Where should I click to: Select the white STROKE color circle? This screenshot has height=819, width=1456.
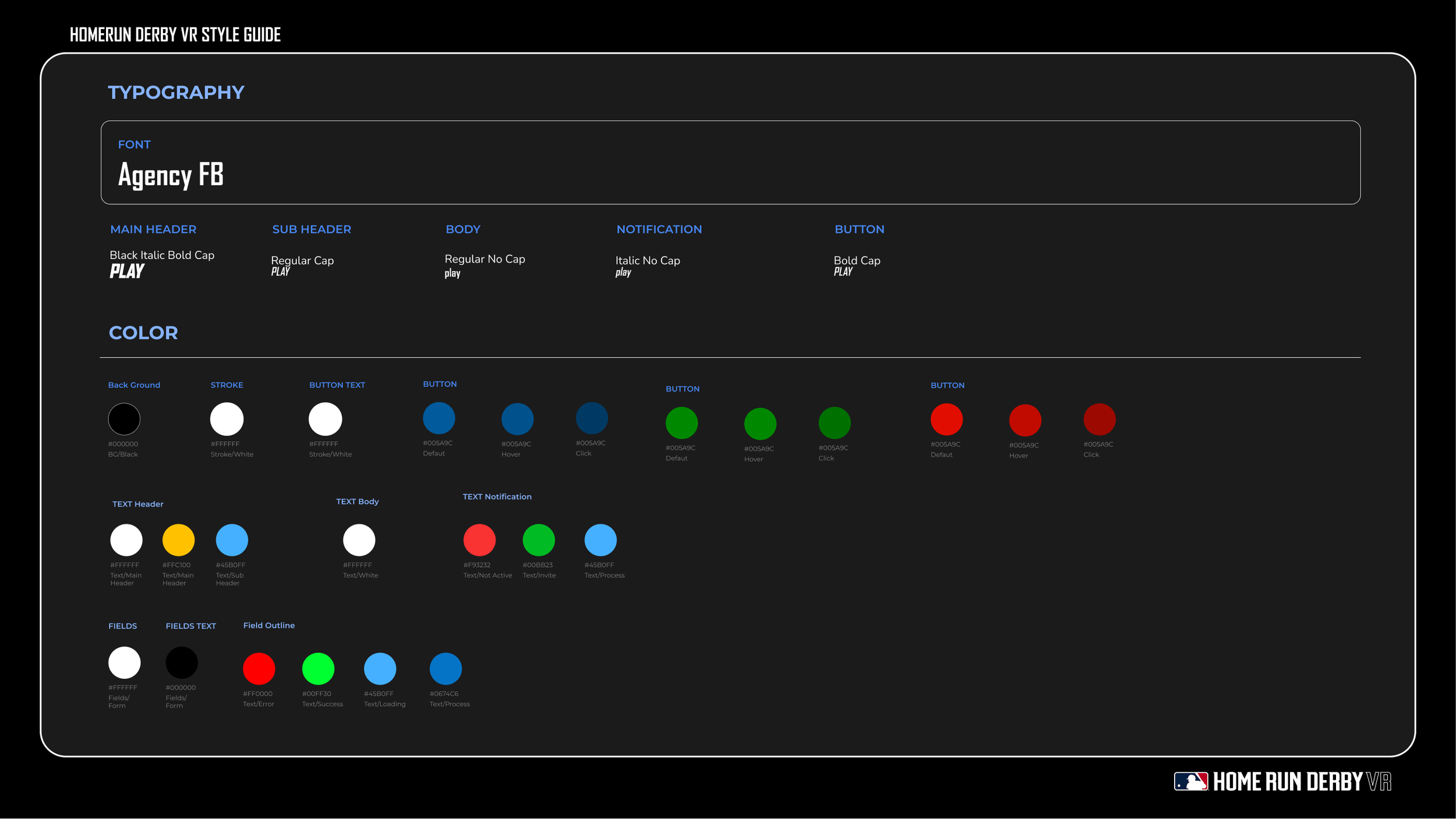(x=227, y=419)
